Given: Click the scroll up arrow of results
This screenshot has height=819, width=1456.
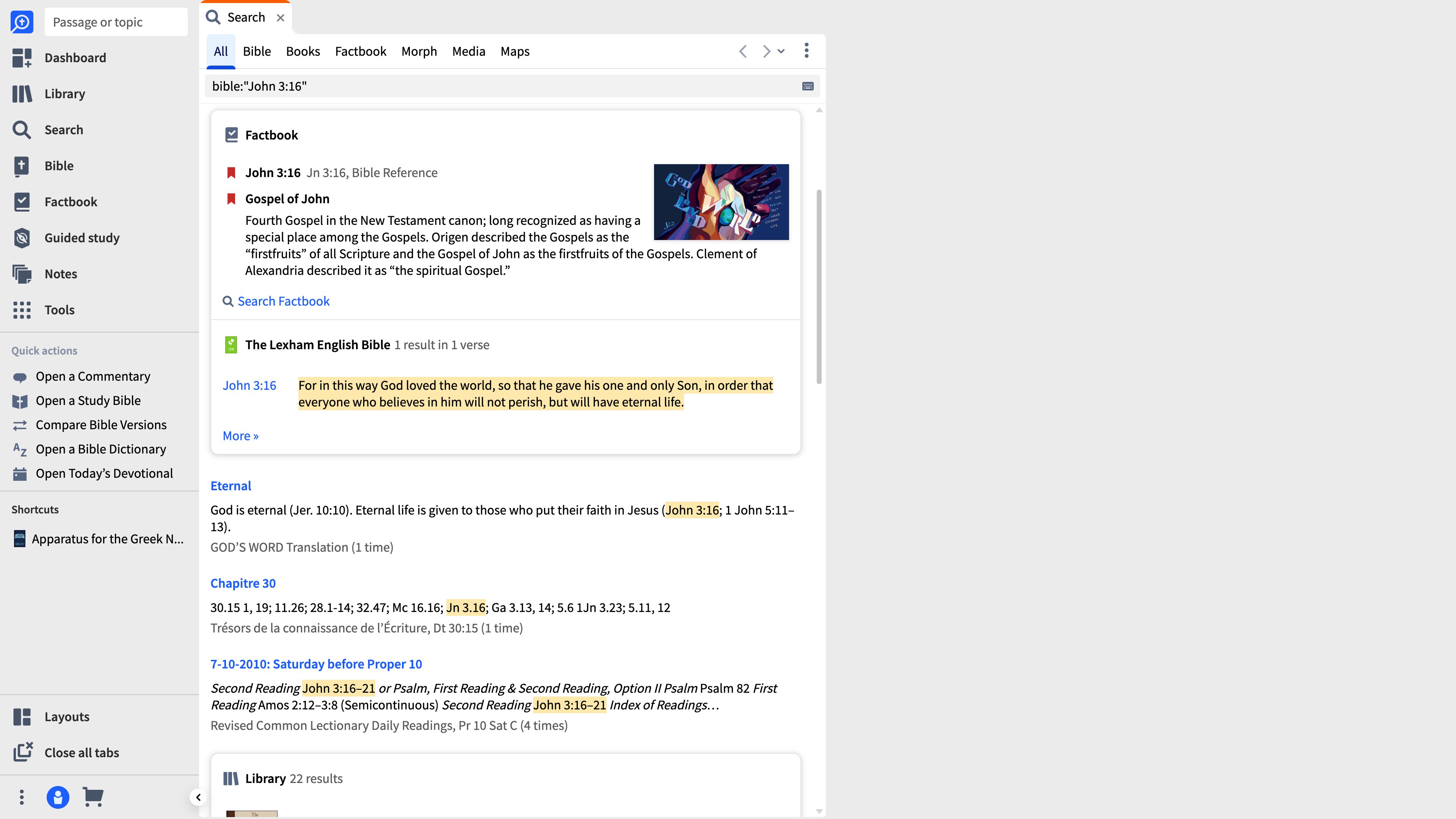Looking at the screenshot, I should 819,111.
